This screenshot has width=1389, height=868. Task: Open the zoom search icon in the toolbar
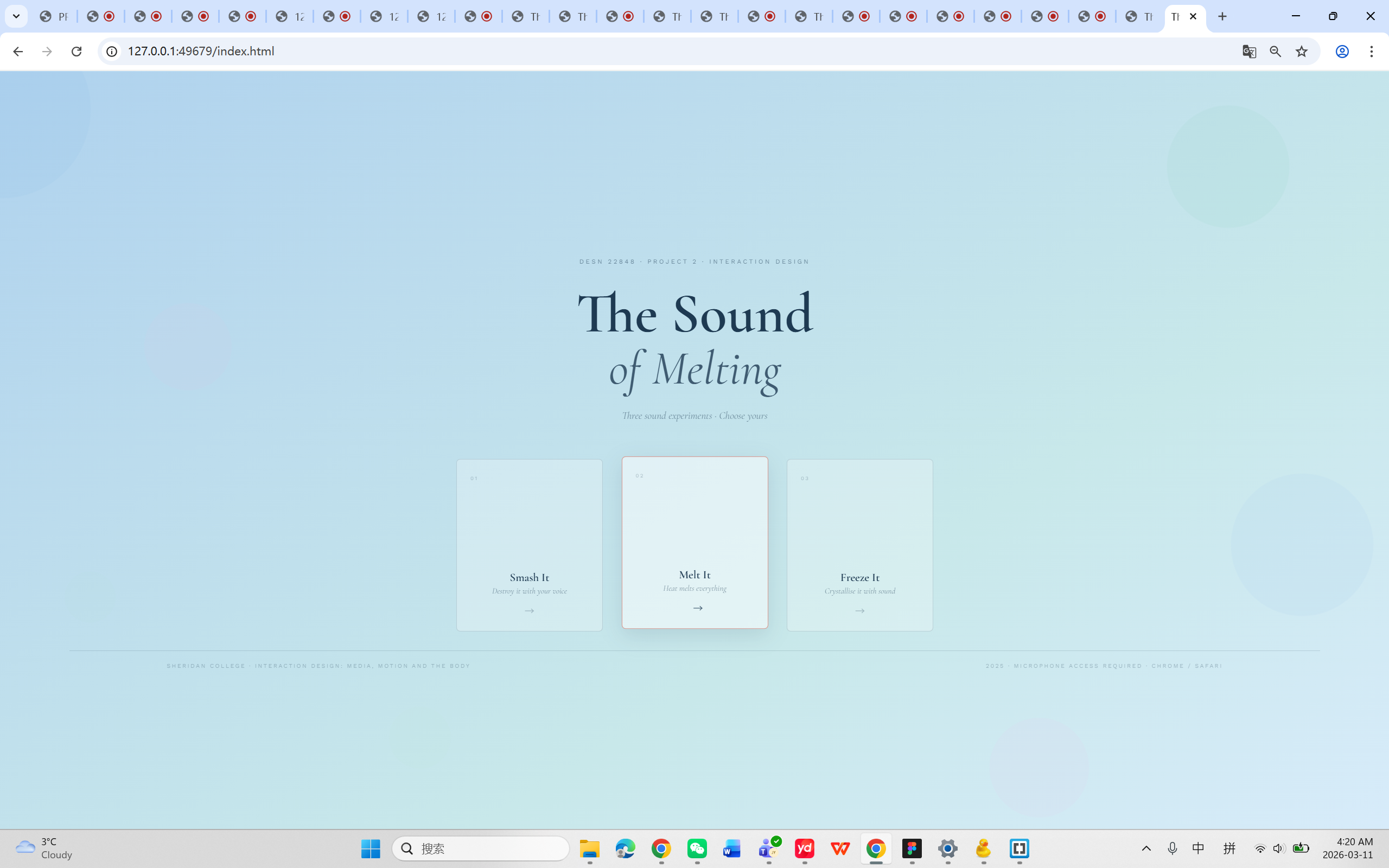(1276, 51)
